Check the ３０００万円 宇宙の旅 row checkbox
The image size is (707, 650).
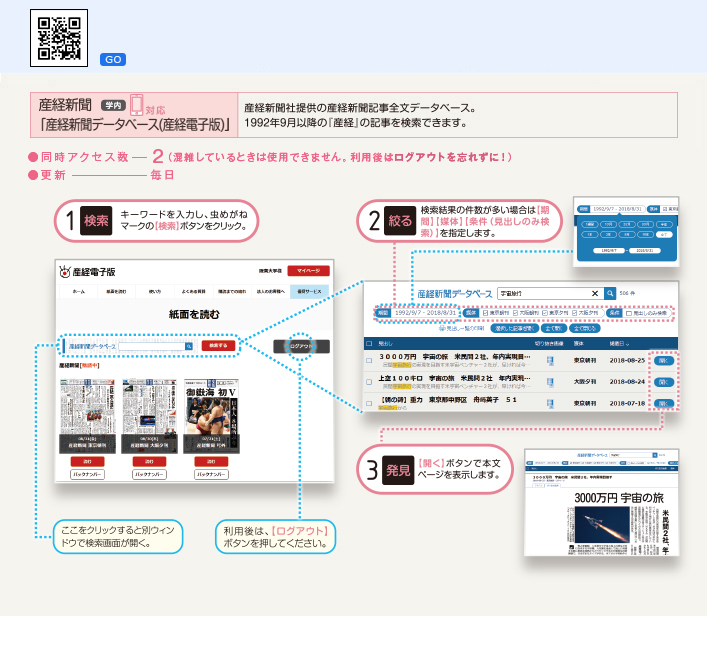369,360
